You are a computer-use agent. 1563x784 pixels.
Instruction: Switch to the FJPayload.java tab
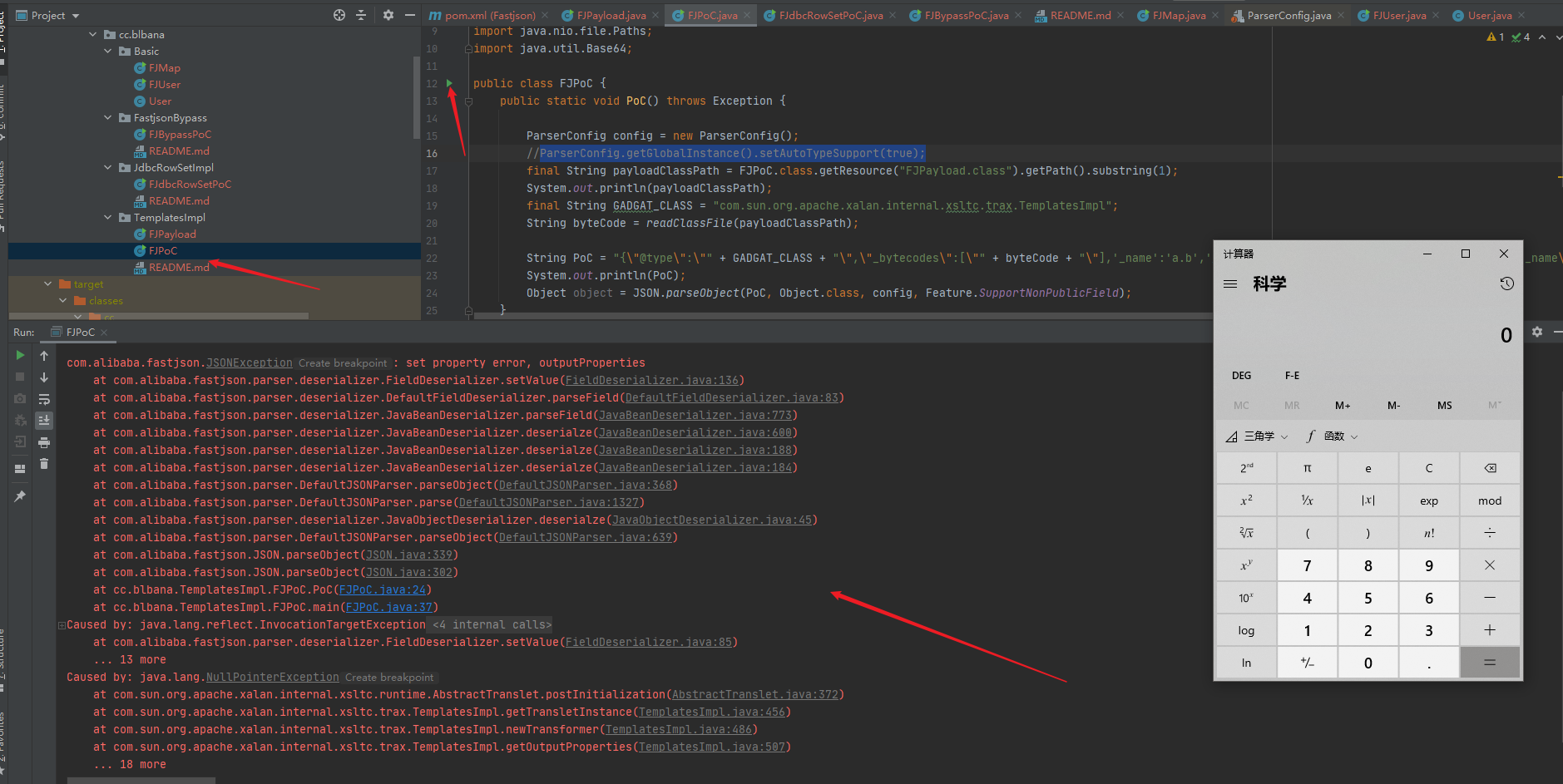611,15
